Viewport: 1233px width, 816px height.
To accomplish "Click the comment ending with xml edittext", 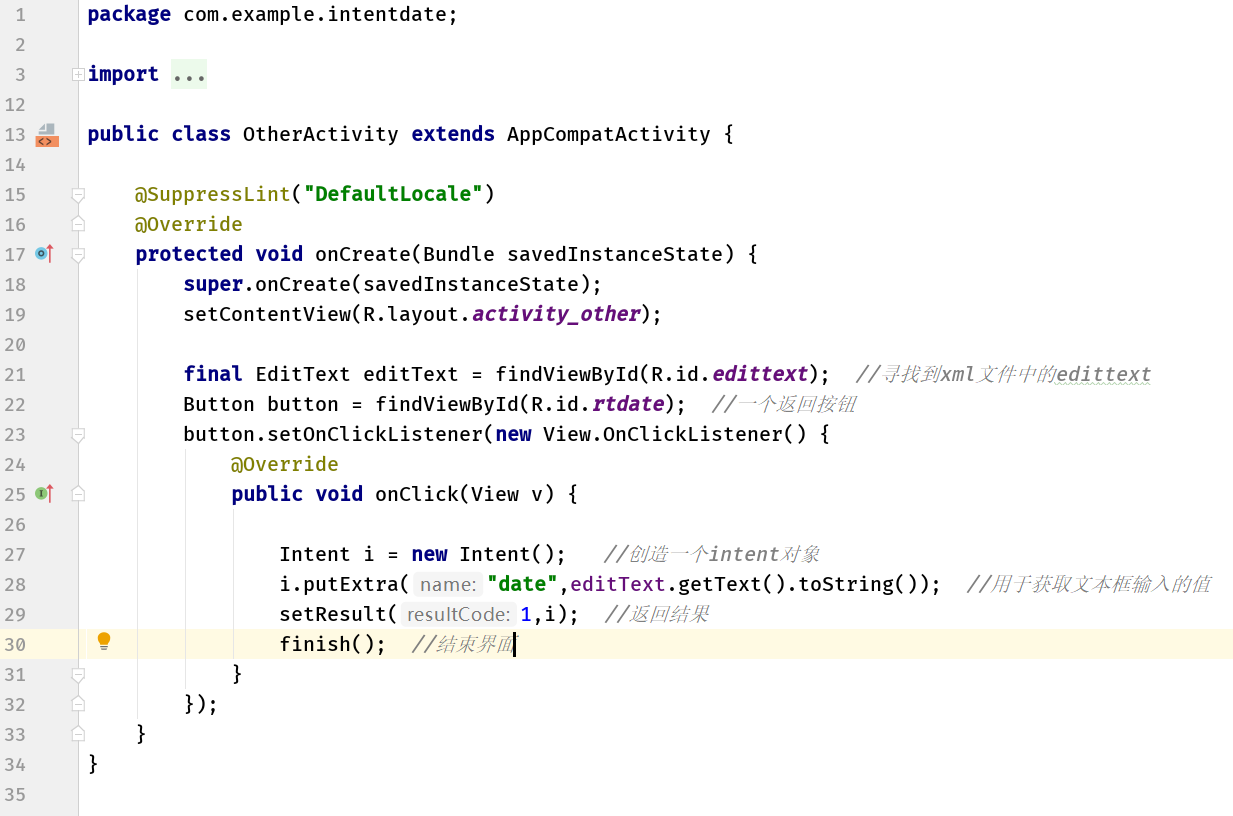I will (x=1004, y=374).
